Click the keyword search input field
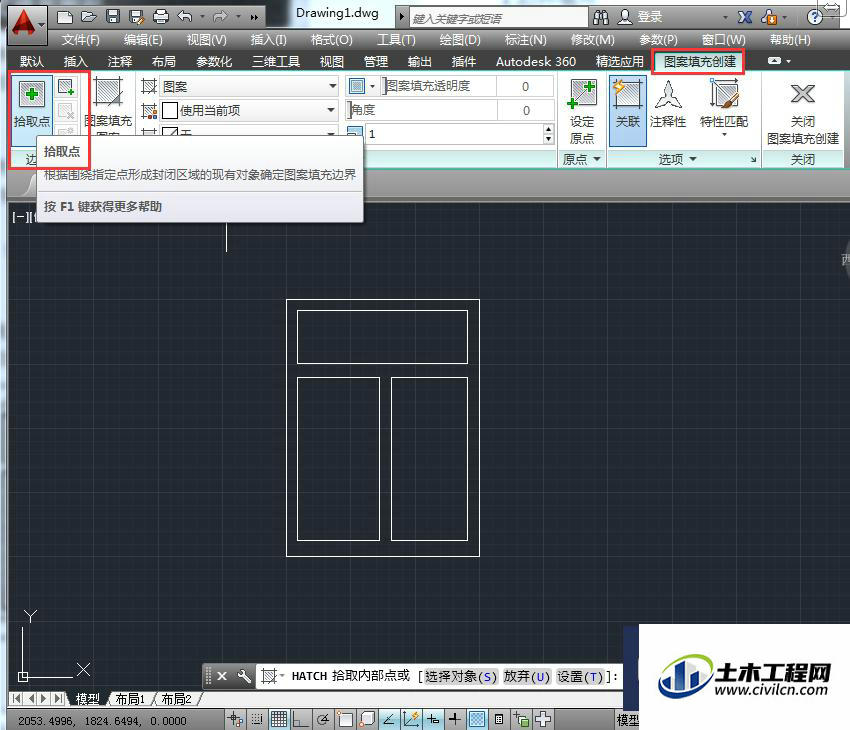Screen dimensions: 850x730 pyautogui.click(x=499, y=18)
